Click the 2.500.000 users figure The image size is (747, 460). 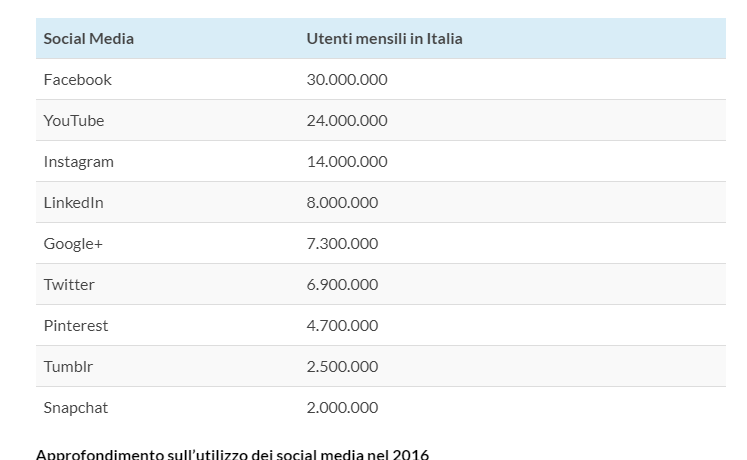pos(342,367)
